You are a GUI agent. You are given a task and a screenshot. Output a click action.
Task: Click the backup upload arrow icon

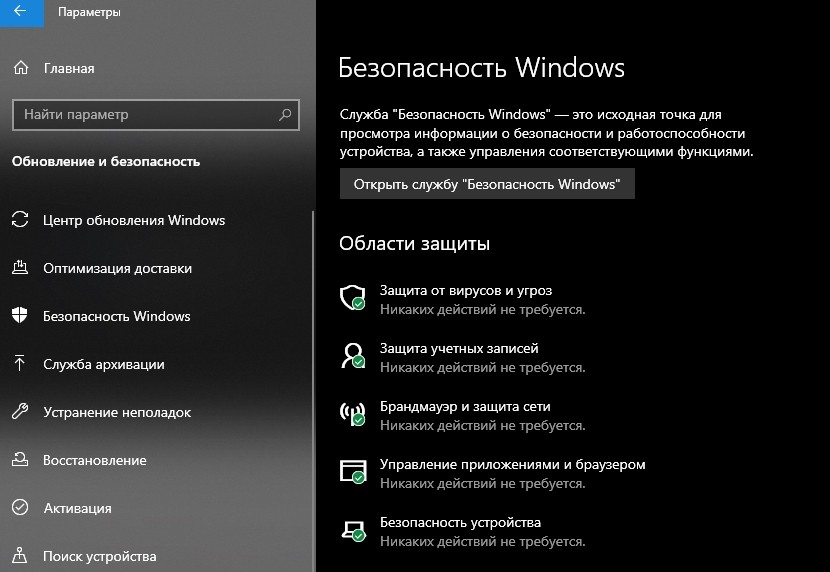(x=20, y=364)
